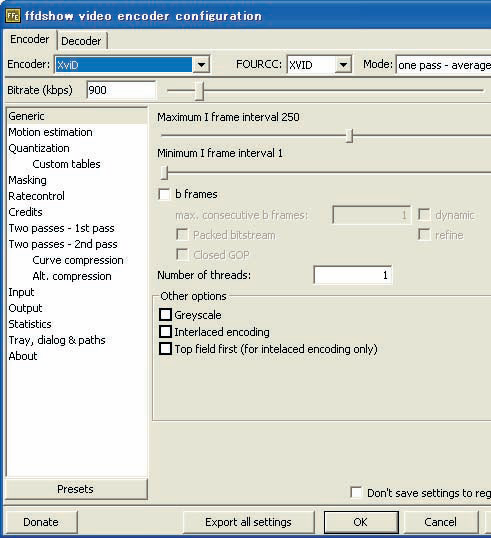Select Custom tables in the list
The width and height of the screenshot is (491, 538).
(66, 164)
